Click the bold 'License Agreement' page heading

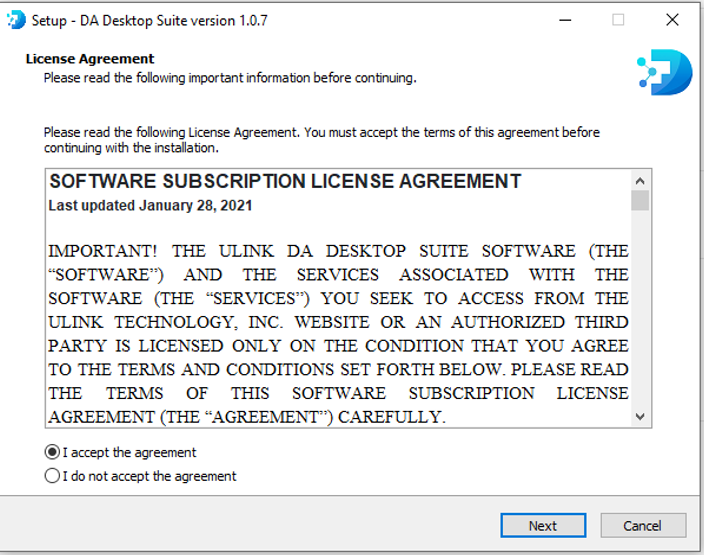[x=90, y=59]
